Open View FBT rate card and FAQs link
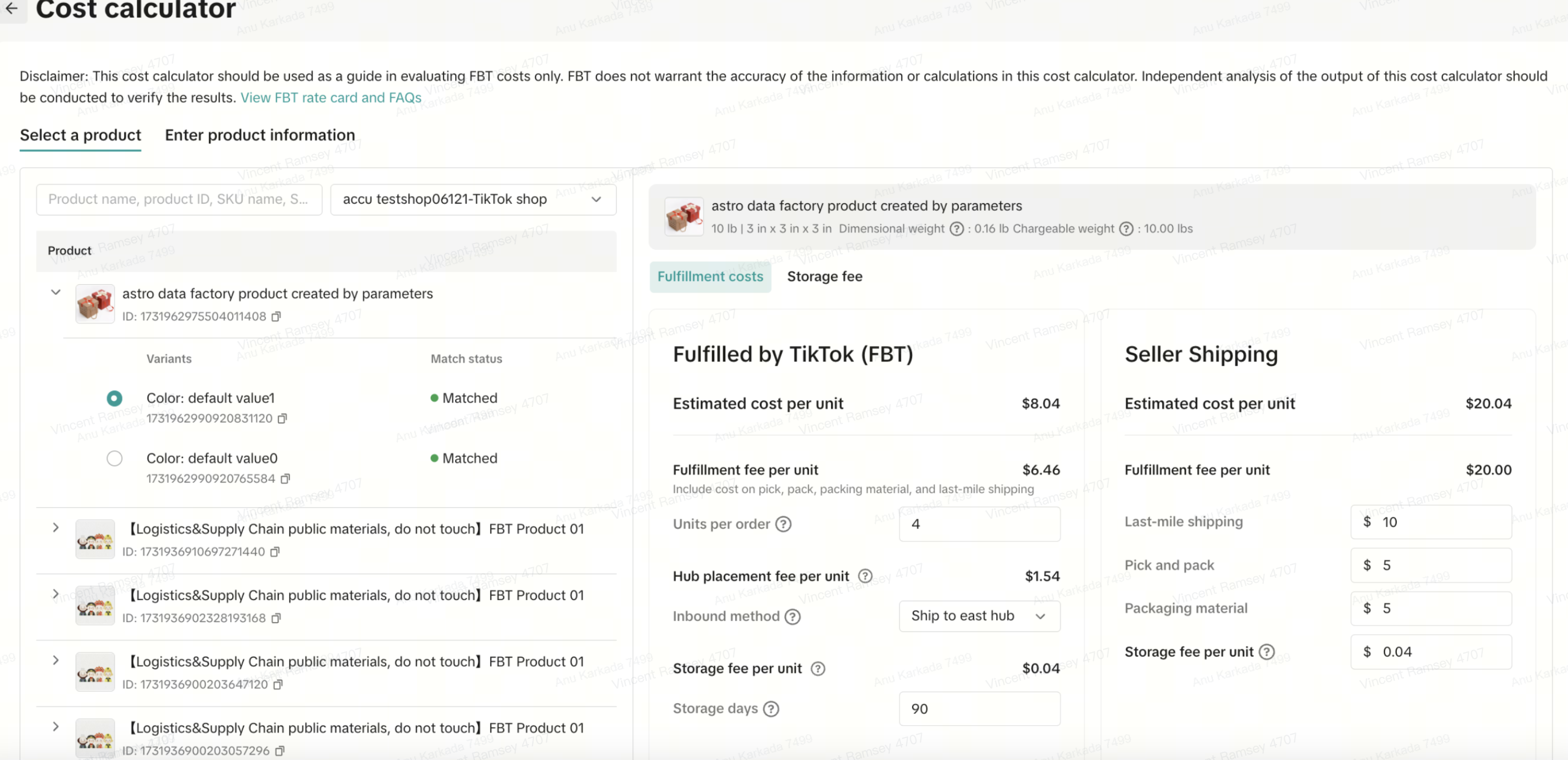This screenshot has height=760, width=1568. [330, 98]
